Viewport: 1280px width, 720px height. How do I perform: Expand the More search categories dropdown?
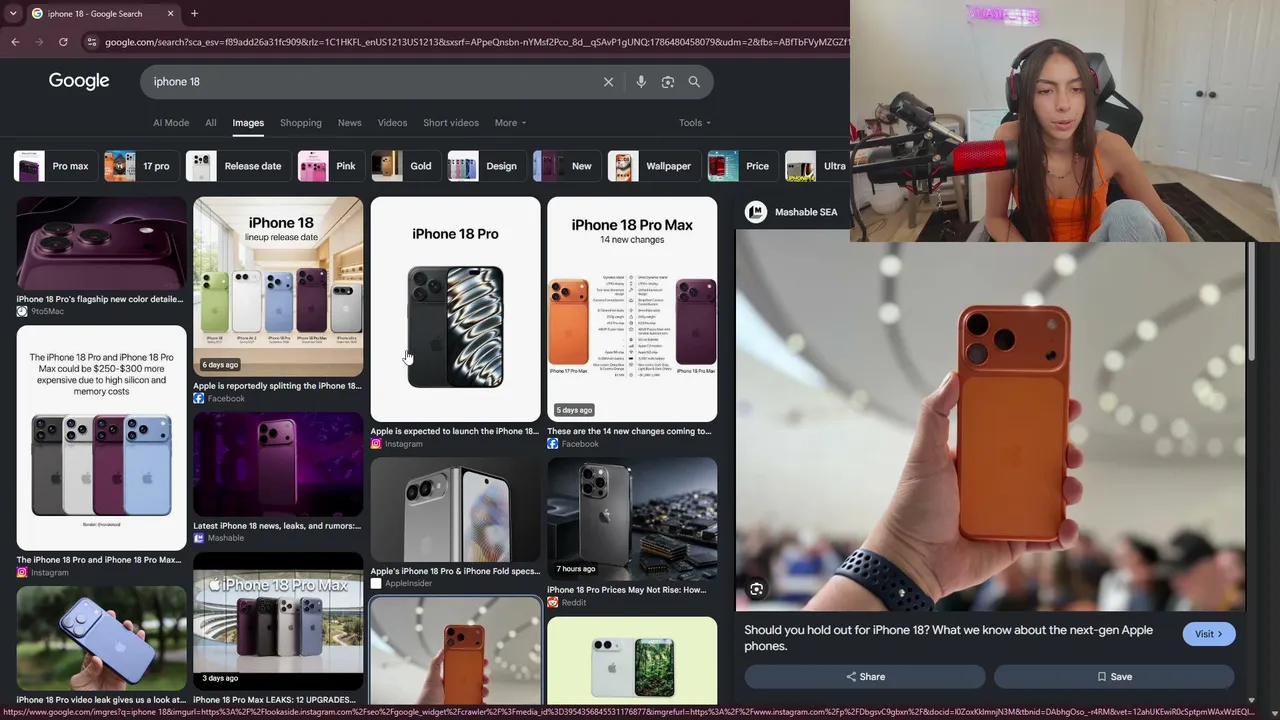pyautogui.click(x=510, y=123)
